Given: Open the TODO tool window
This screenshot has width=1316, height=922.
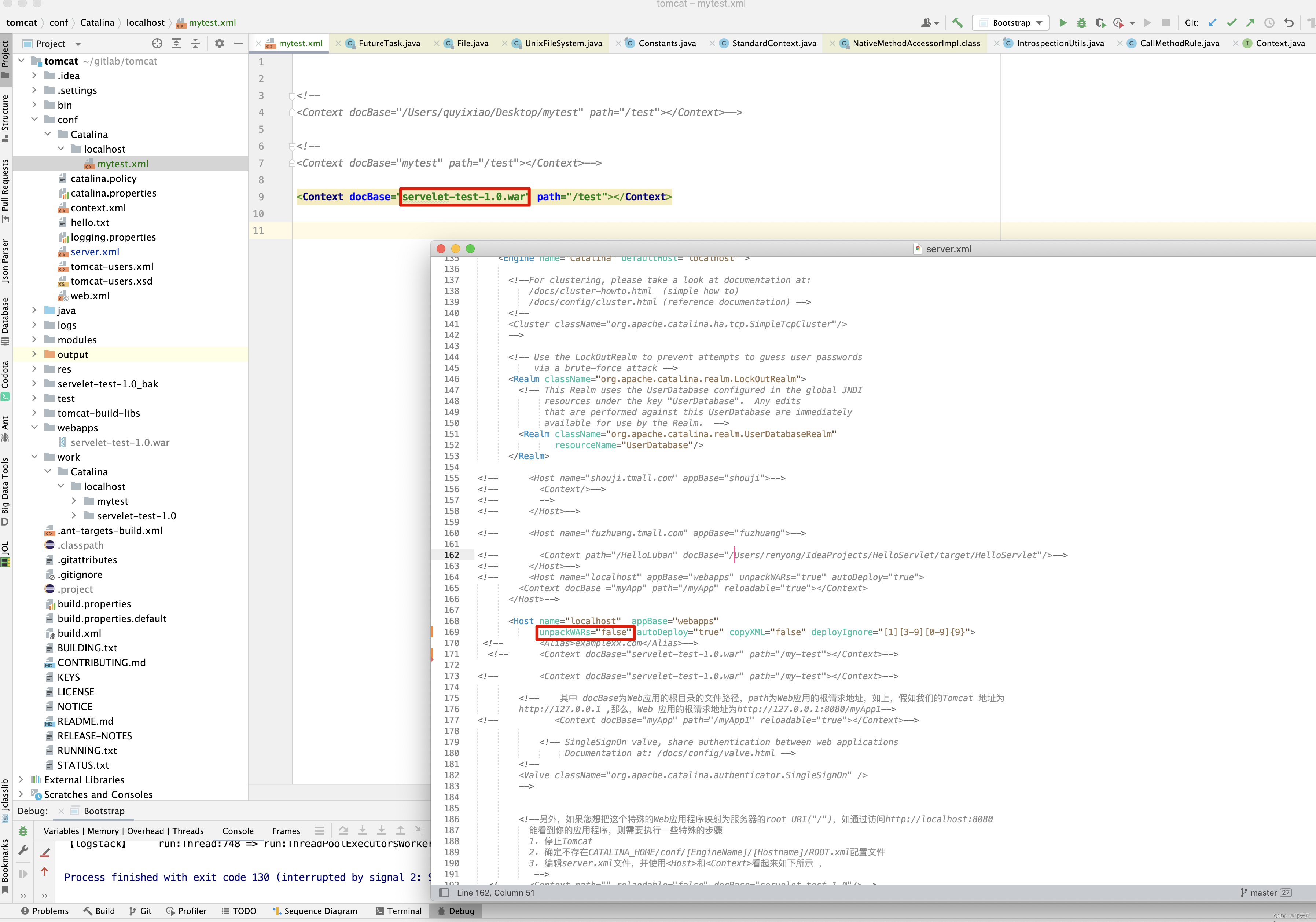Looking at the screenshot, I should pyautogui.click(x=239, y=911).
